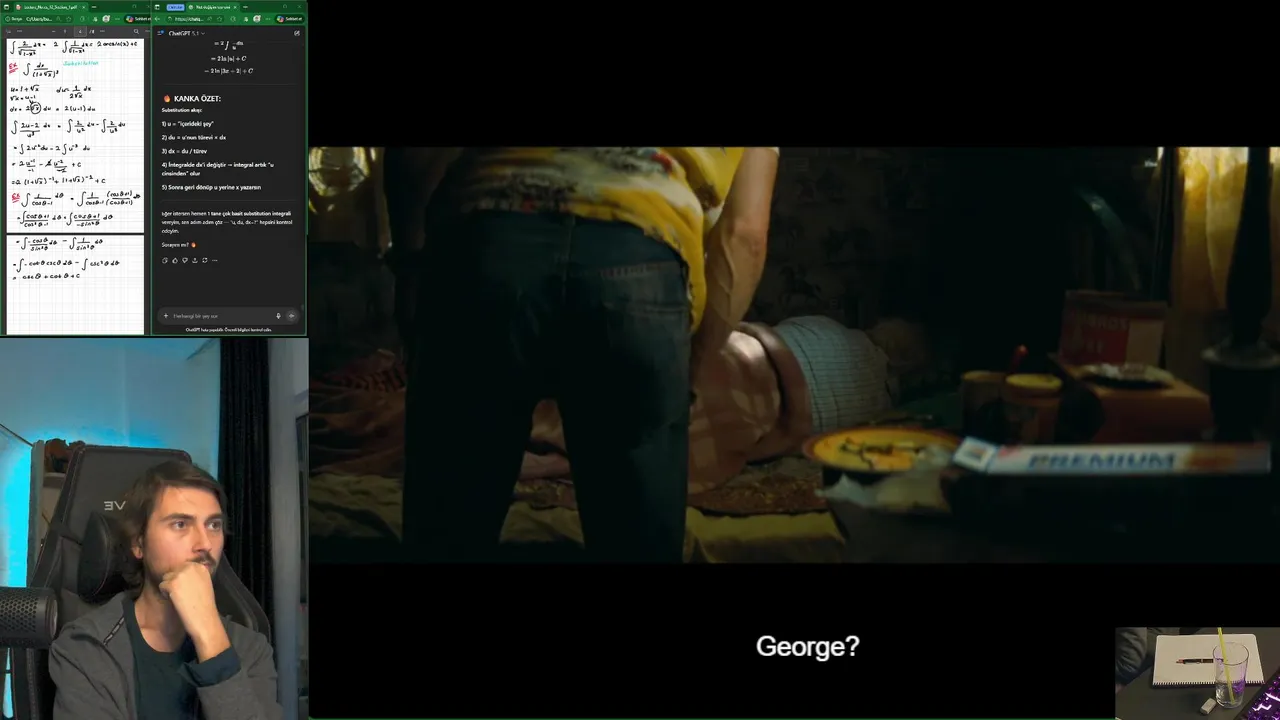Open a new tab in the left browser
Viewport: 1280px width, 720px height.
(x=94, y=7)
